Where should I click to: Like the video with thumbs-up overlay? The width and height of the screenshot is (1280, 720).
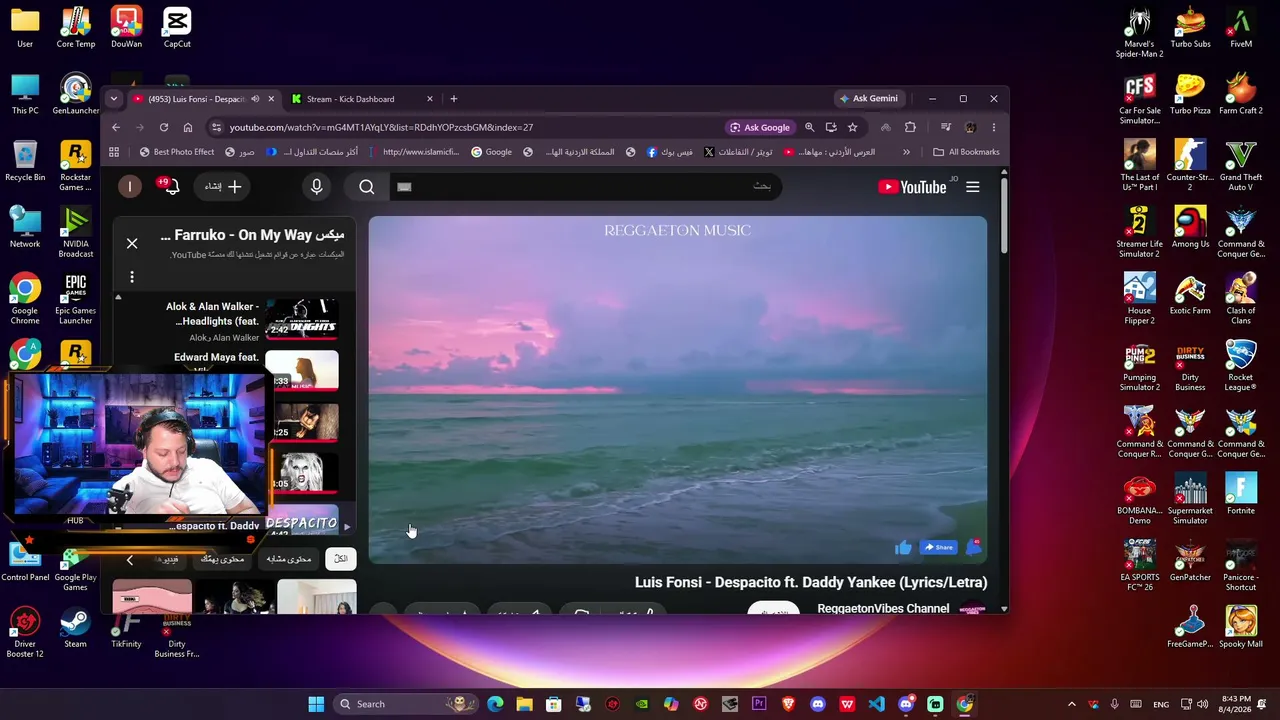[903, 547]
